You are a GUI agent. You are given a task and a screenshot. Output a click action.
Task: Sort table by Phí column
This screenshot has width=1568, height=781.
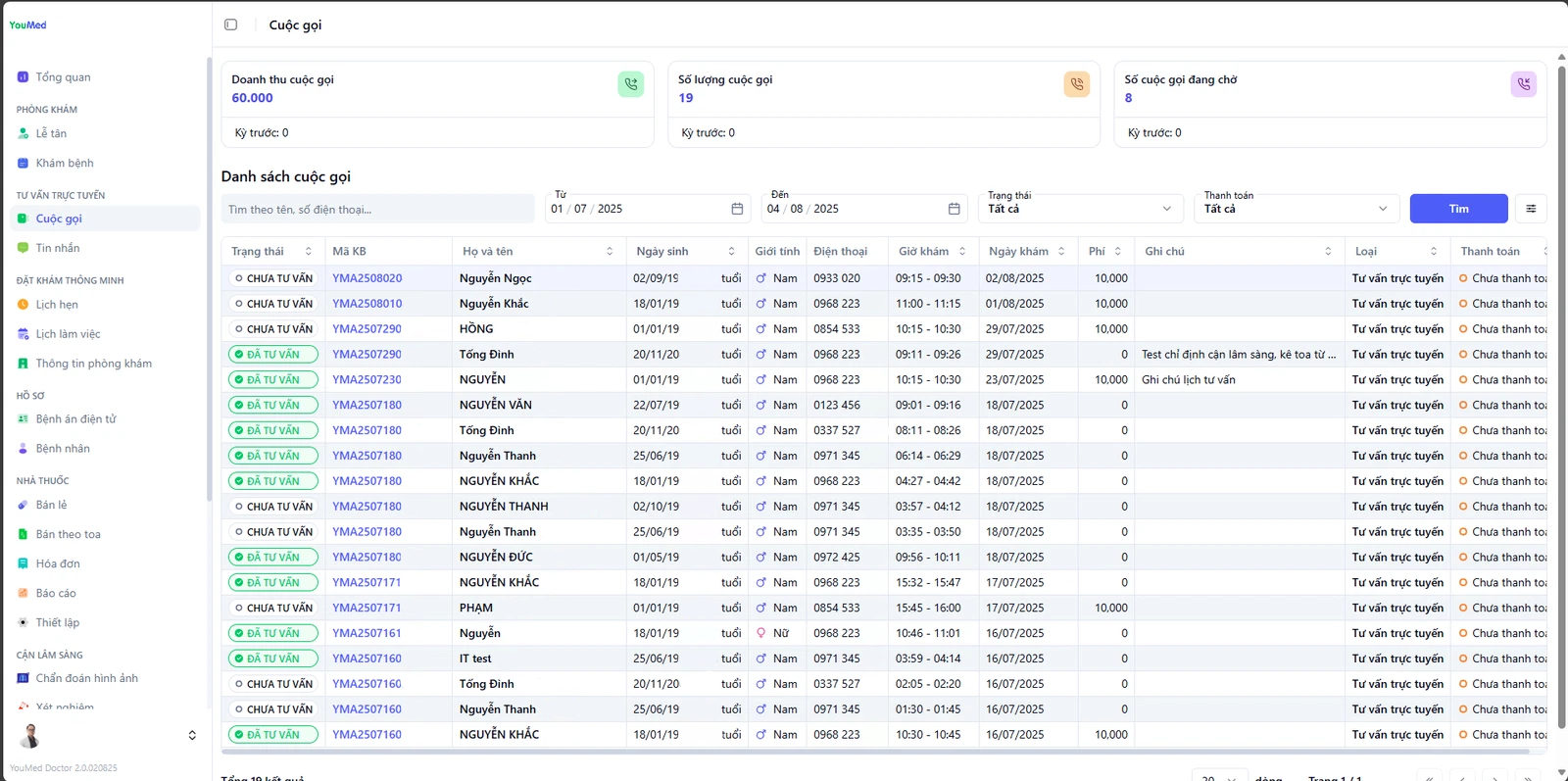[1117, 252]
